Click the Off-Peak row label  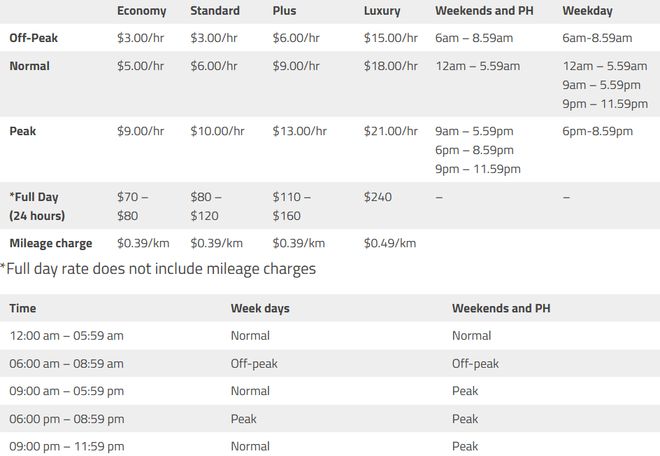point(33,38)
